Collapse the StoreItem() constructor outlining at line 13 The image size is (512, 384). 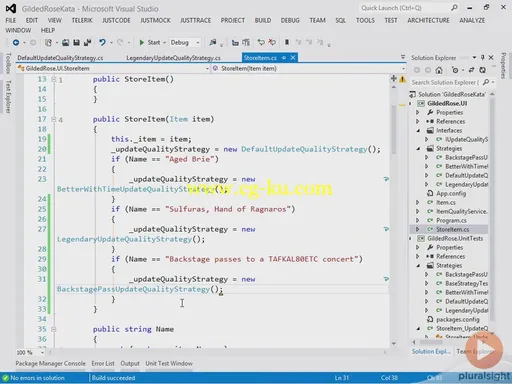53,79
